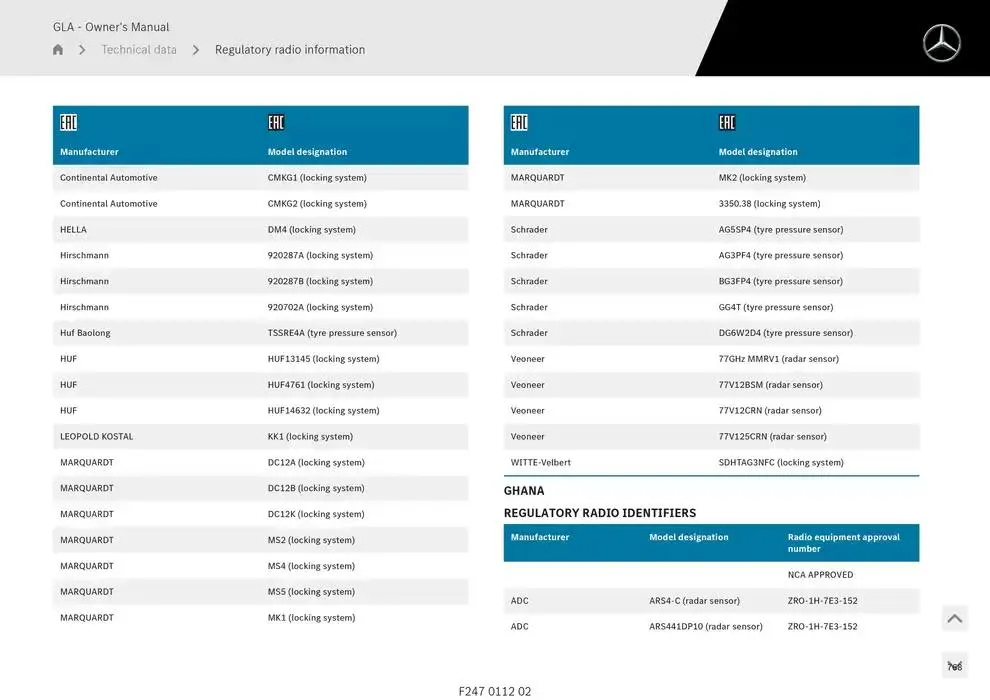Click the GHANA section heading

click(524, 491)
